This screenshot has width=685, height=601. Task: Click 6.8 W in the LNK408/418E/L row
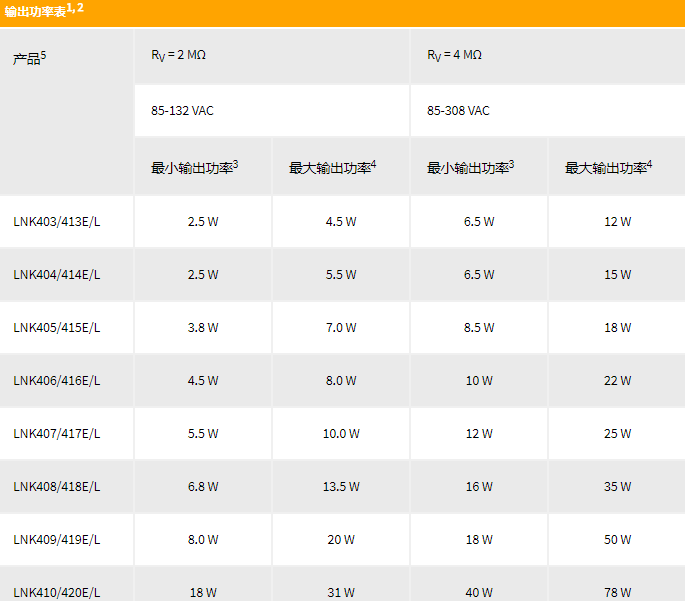tap(203, 487)
